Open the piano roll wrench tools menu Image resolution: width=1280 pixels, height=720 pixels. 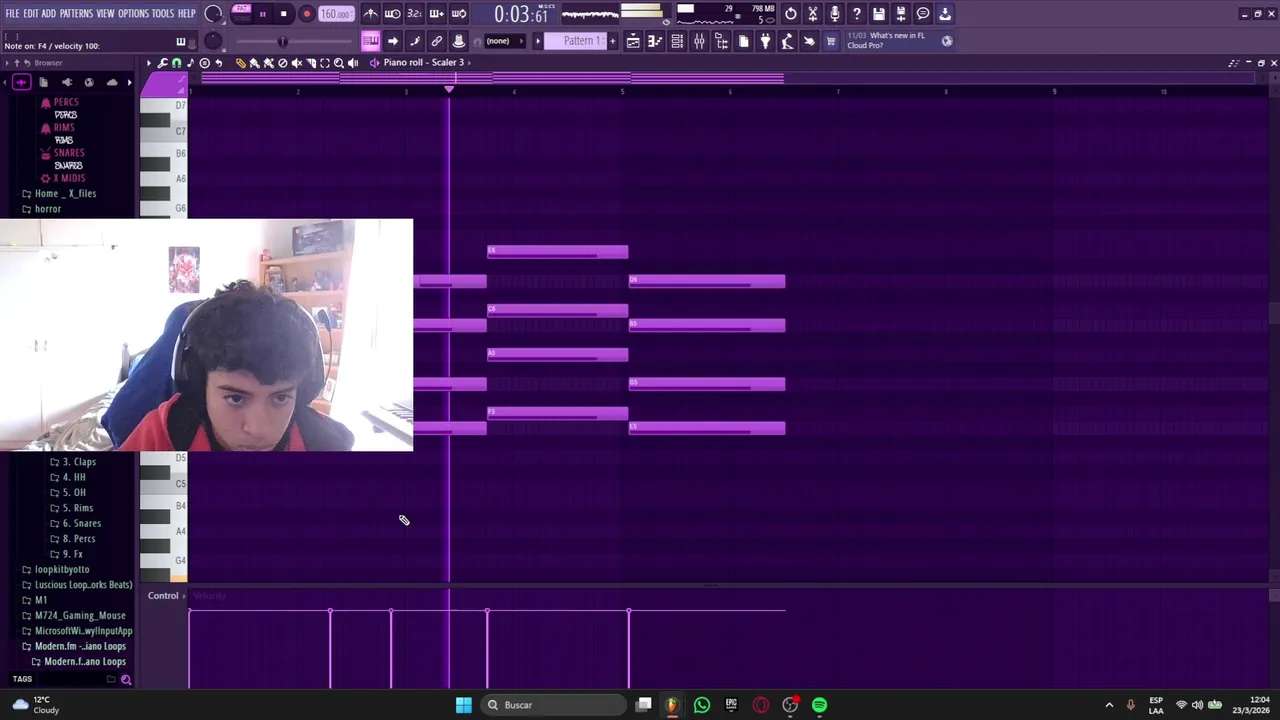162,63
